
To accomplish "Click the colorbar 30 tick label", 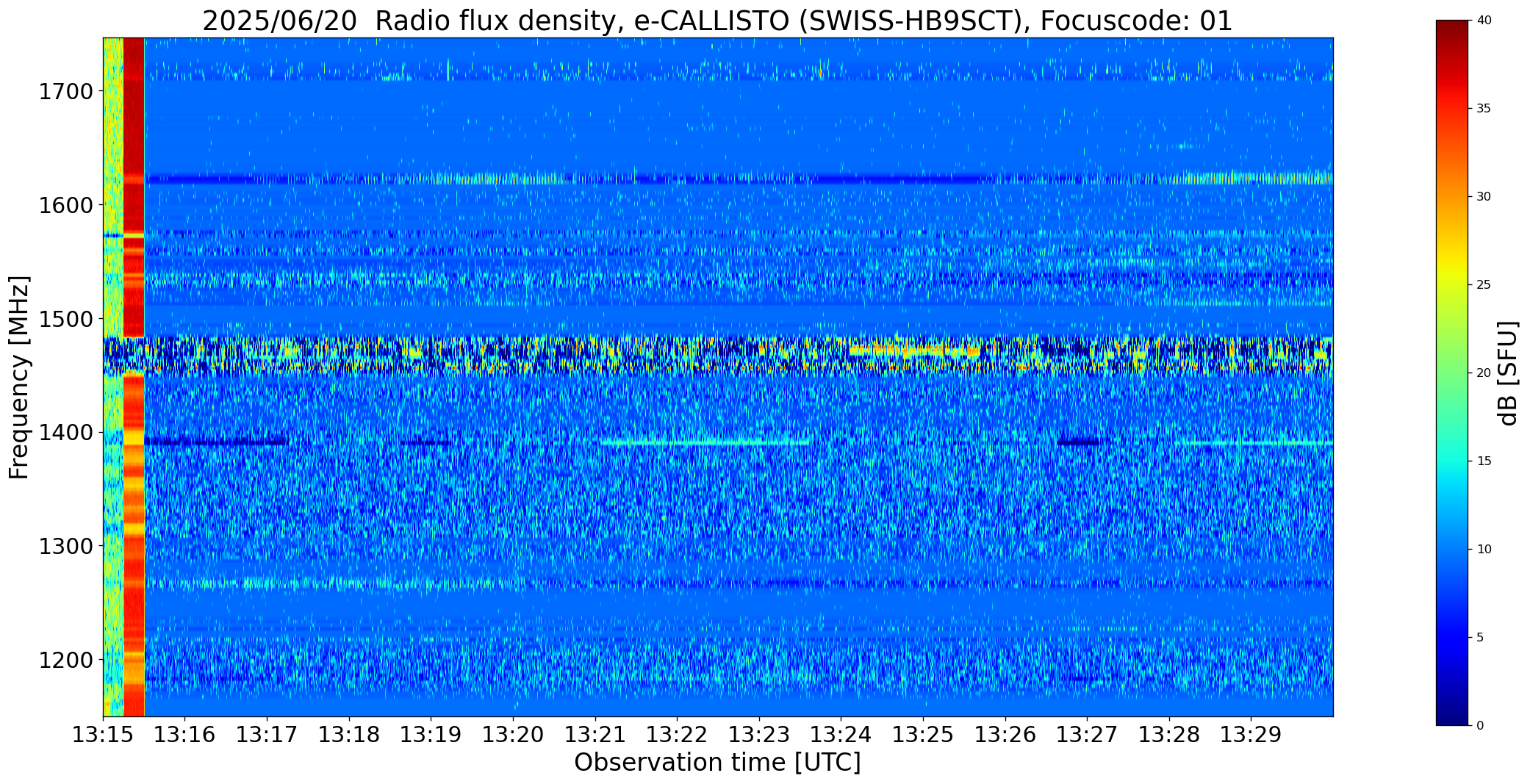I will [1484, 197].
